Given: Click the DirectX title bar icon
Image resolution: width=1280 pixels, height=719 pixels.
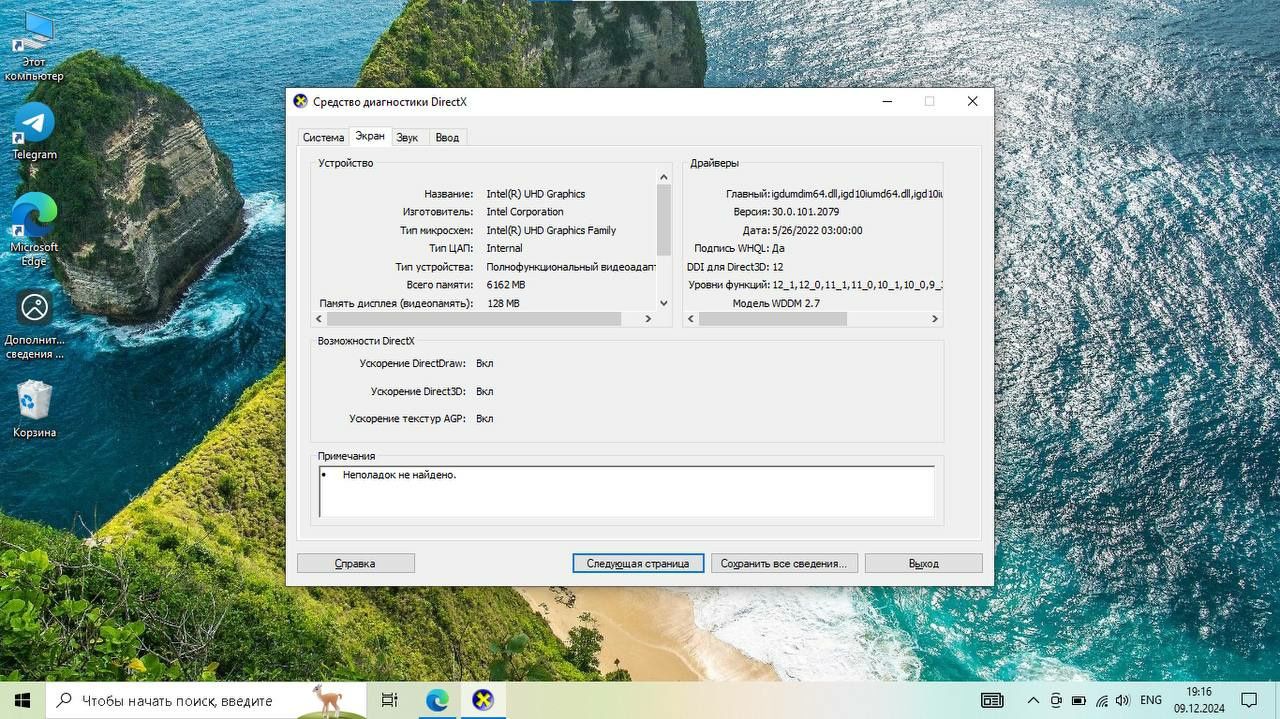Looking at the screenshot, I should (x=300, y=101).
